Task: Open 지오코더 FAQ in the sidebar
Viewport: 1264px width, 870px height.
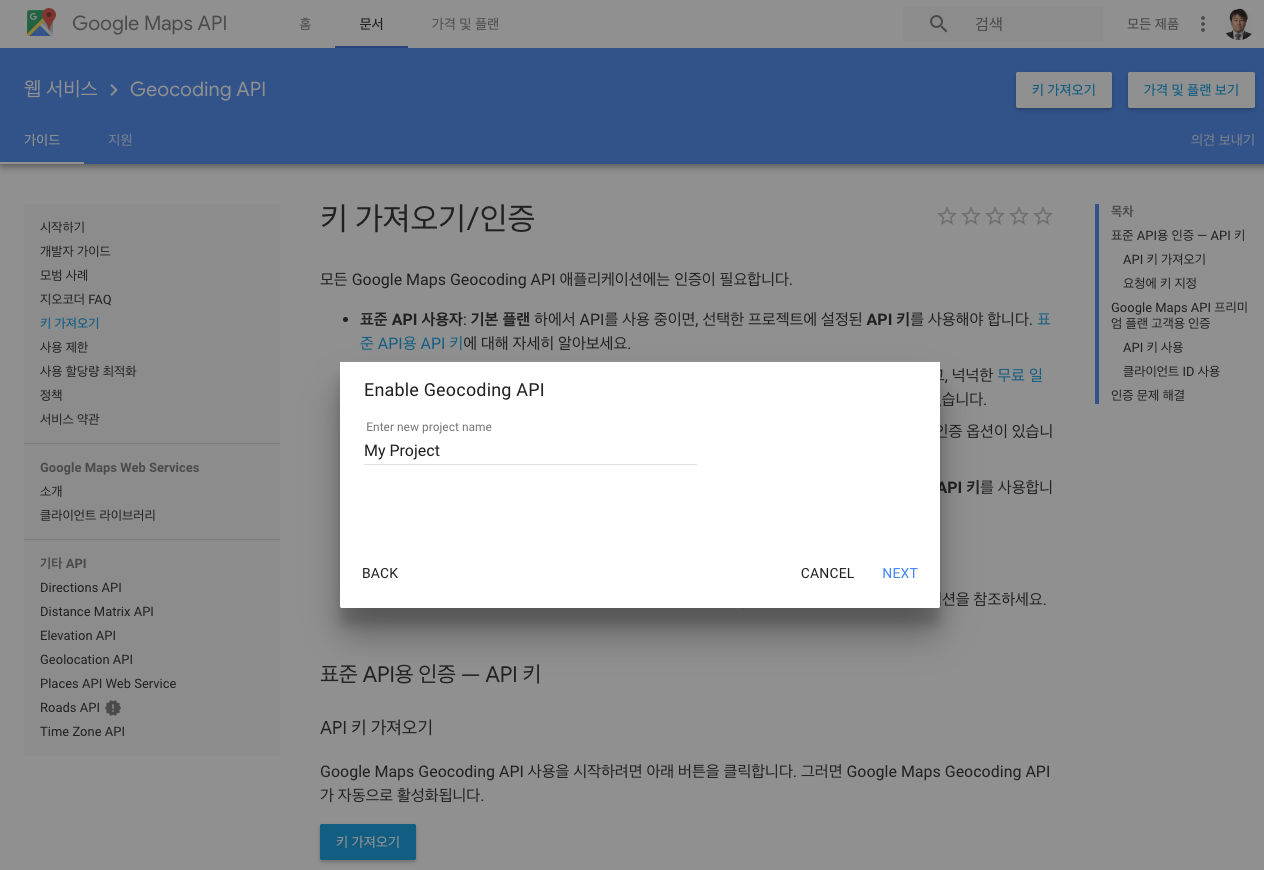Action: point(76,299)
